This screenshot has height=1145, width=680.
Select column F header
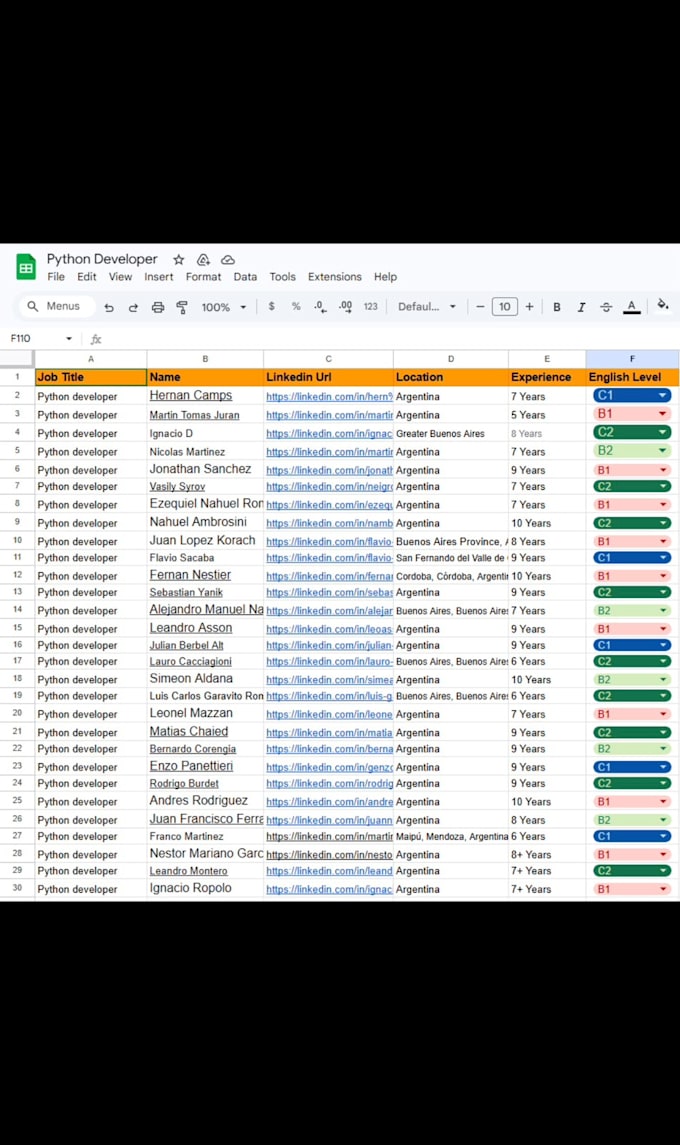(632, 359)
